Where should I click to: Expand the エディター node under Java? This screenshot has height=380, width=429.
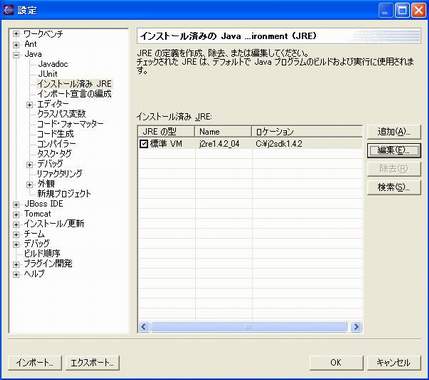point(29,105)
